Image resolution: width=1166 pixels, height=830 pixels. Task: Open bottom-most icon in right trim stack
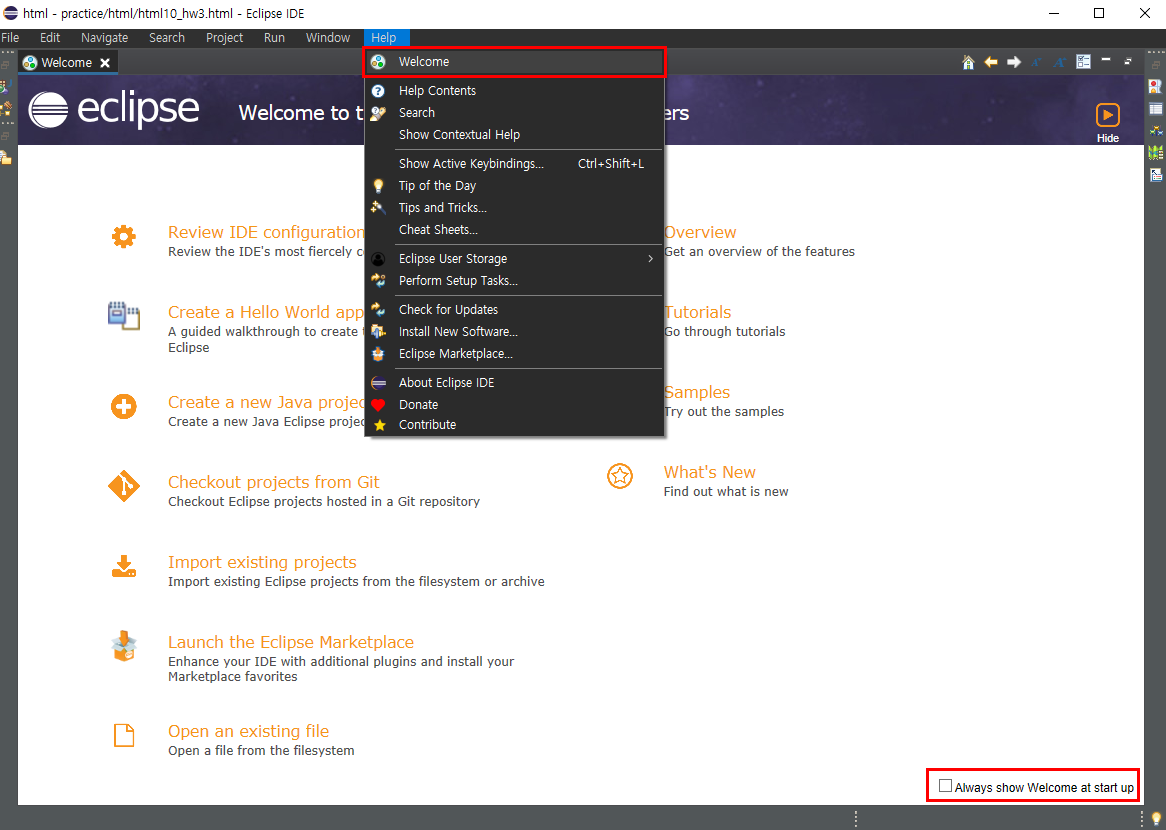tap(1156, 175)
